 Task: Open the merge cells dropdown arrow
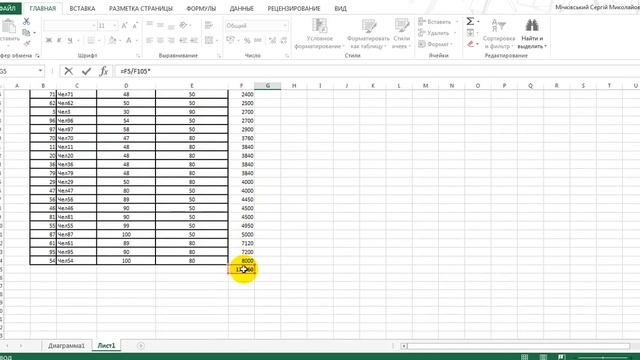(x=217, y=40)
